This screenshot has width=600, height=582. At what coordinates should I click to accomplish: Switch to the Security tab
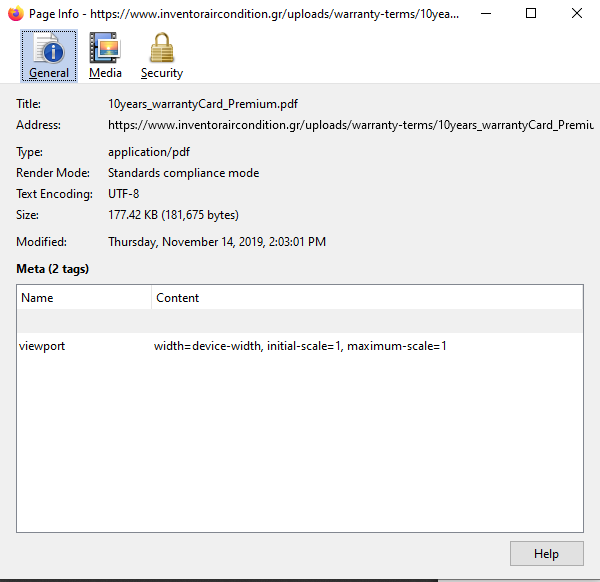[x=162, y=56]
